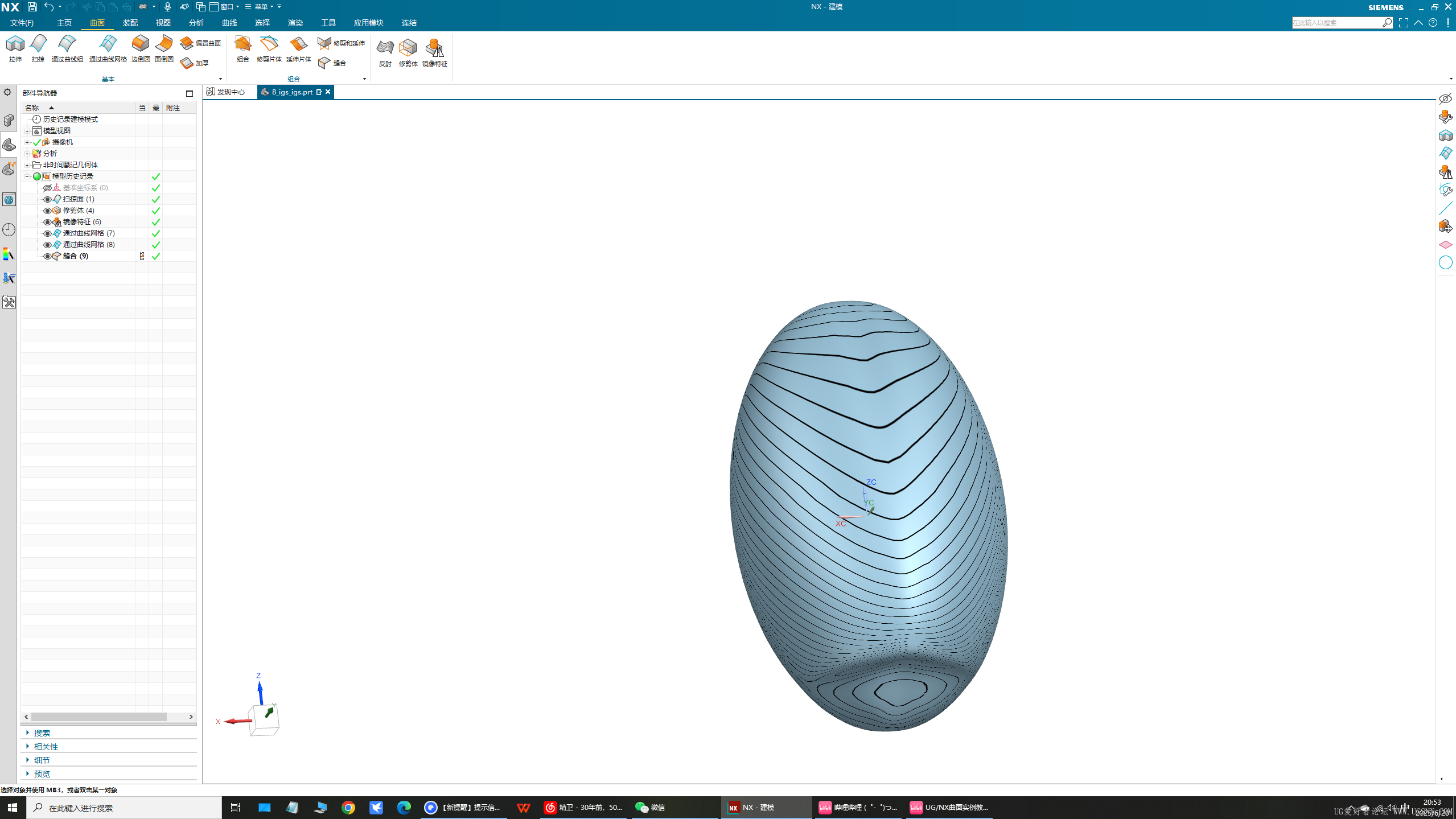Click the 偏置曲面 offset surface tool
Viewport: 1456px width, 819px height.
coord(200,43)
